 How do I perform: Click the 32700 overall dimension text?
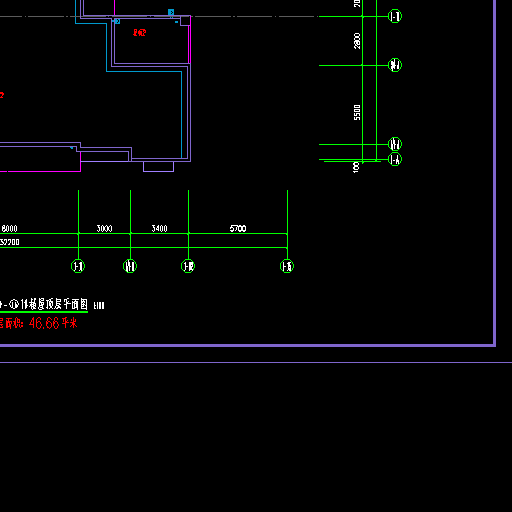coord(10,242)
